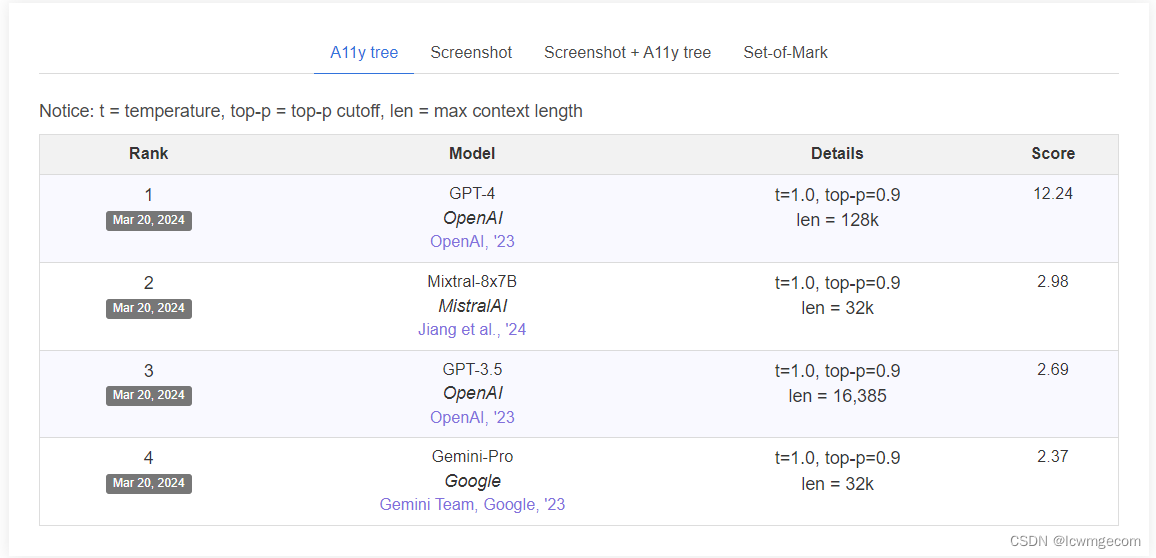Image resolution: width=1156 pixels, height=558 pixels.
Task: Click the Mar 20, 2024 badge under rank 4
Action: coord(149,484)
